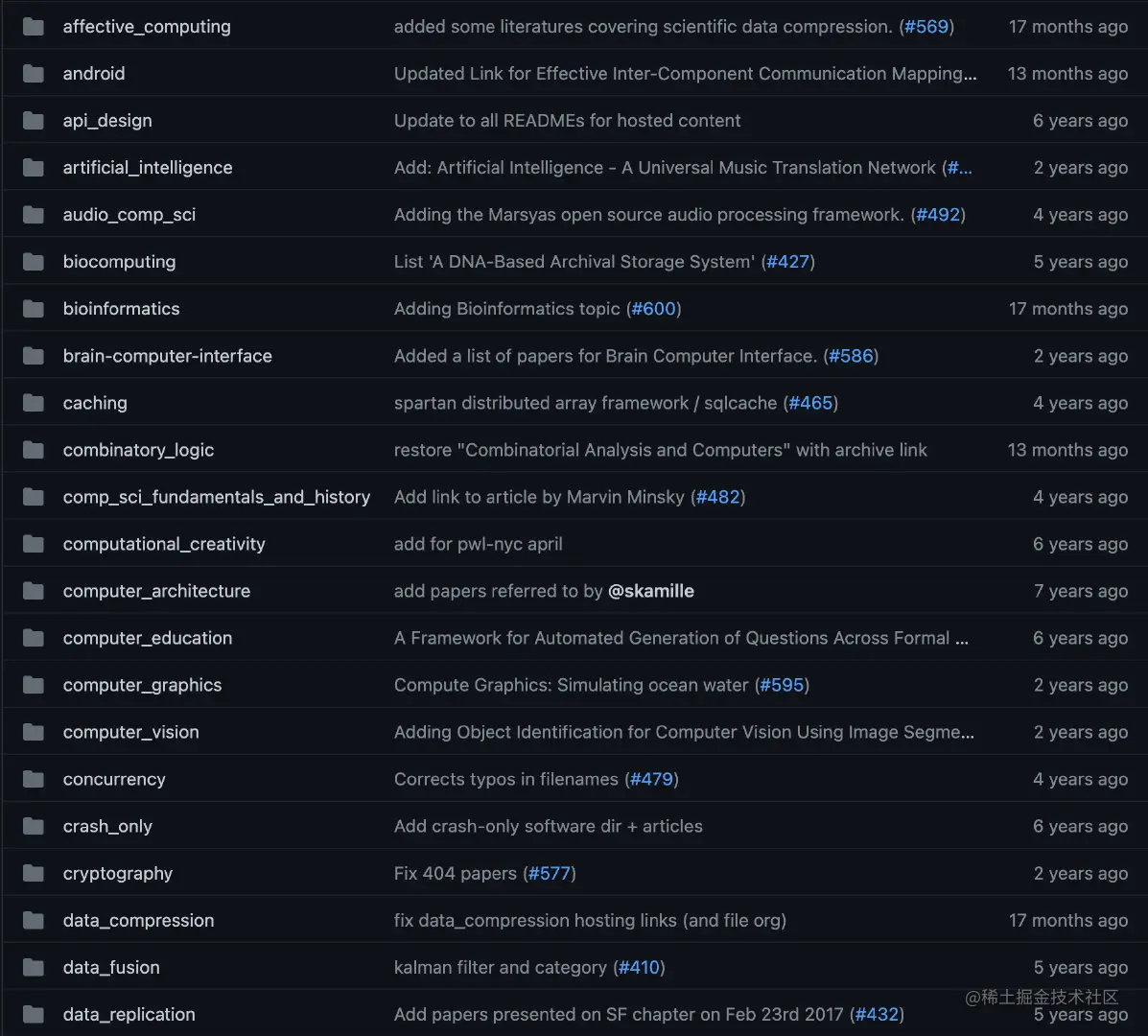The image size is (1148, 1036).
Task: Open commit 'Update to all READMEs for hosted content'
Action: point(568,121)
